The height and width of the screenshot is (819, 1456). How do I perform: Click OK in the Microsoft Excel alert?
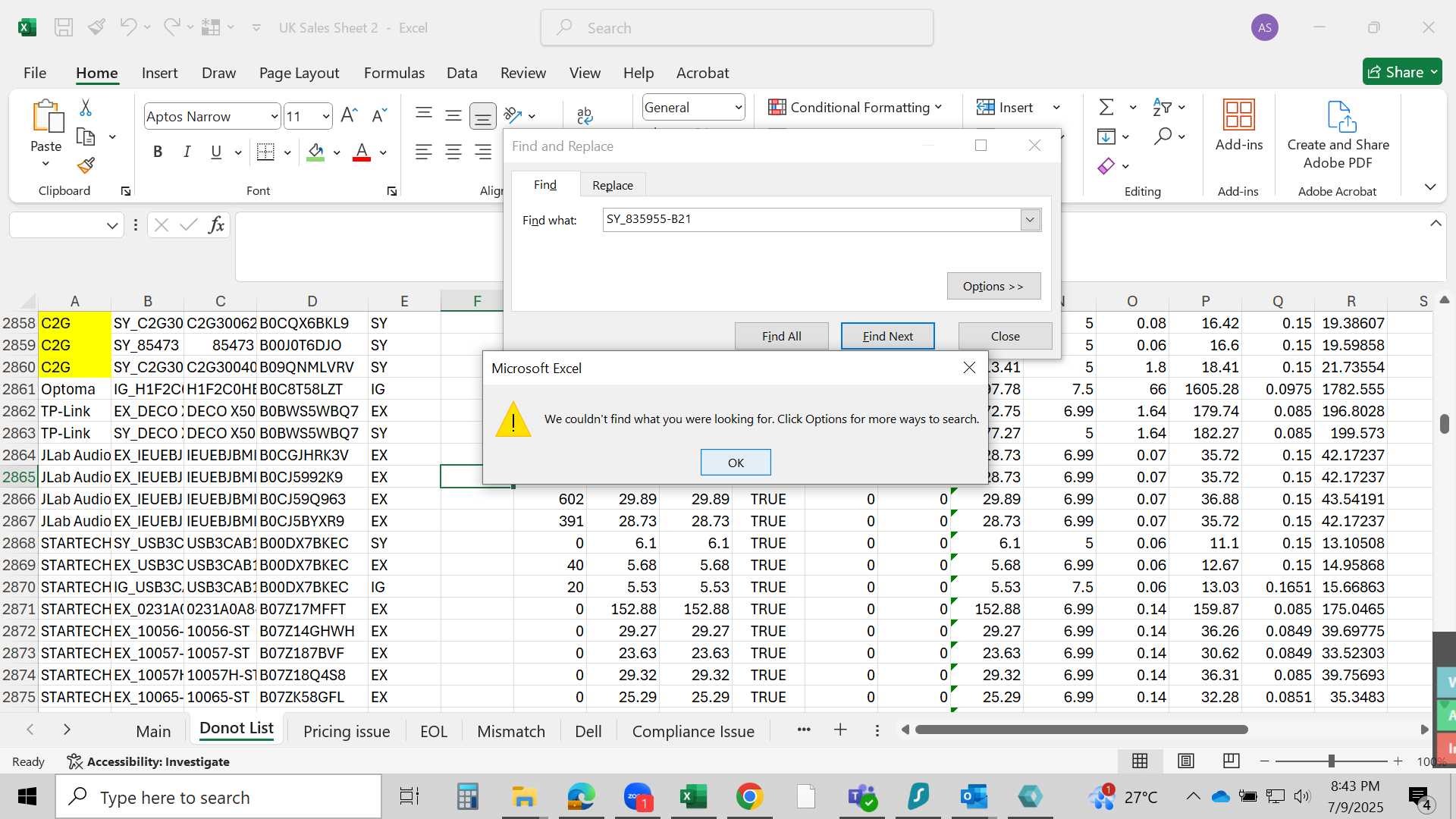coord(736,462)
